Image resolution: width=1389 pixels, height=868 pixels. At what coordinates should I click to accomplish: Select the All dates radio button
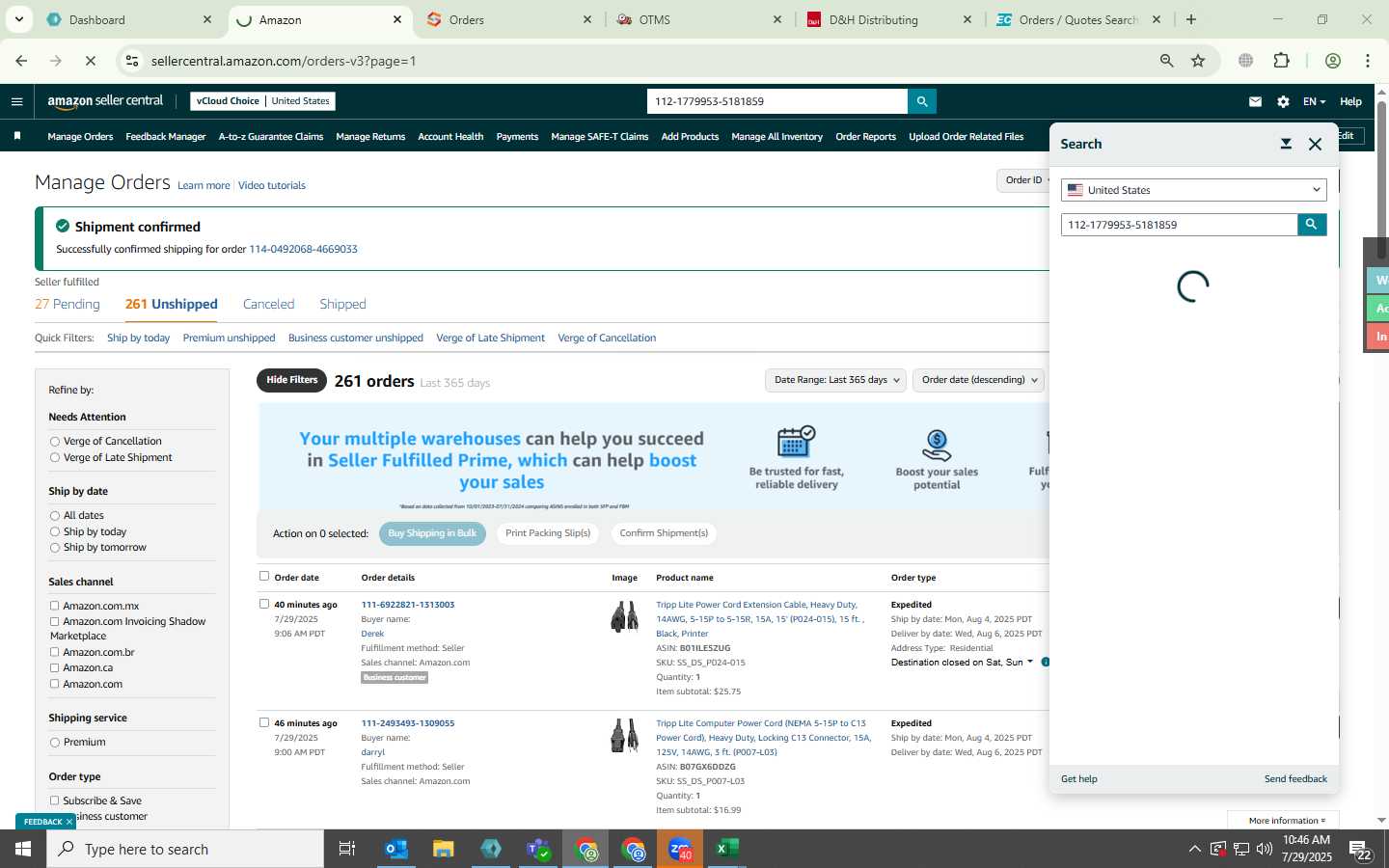coord(55,516)
